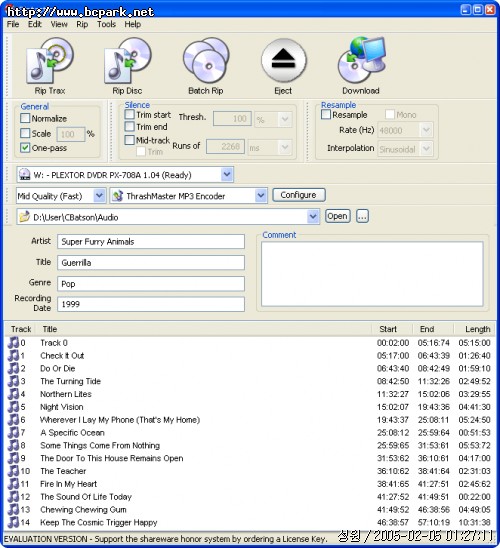The width and height of the screenshot is (500, 548).
Task: Start Batch Rip from the toolbar
Action: 206,60
